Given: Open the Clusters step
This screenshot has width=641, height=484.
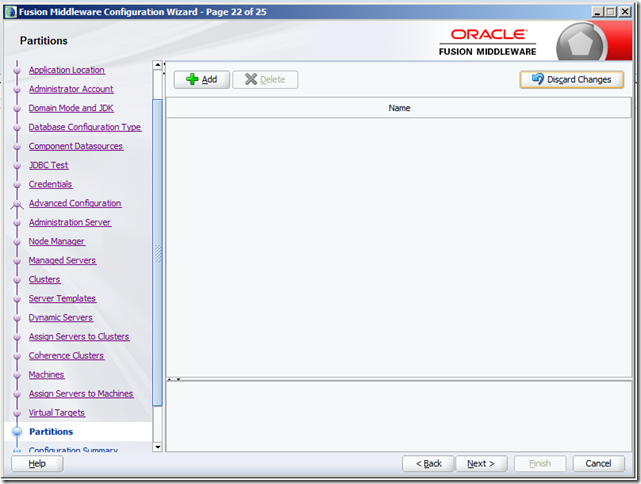Looking at the screenshot, I should tap(45, 280).
